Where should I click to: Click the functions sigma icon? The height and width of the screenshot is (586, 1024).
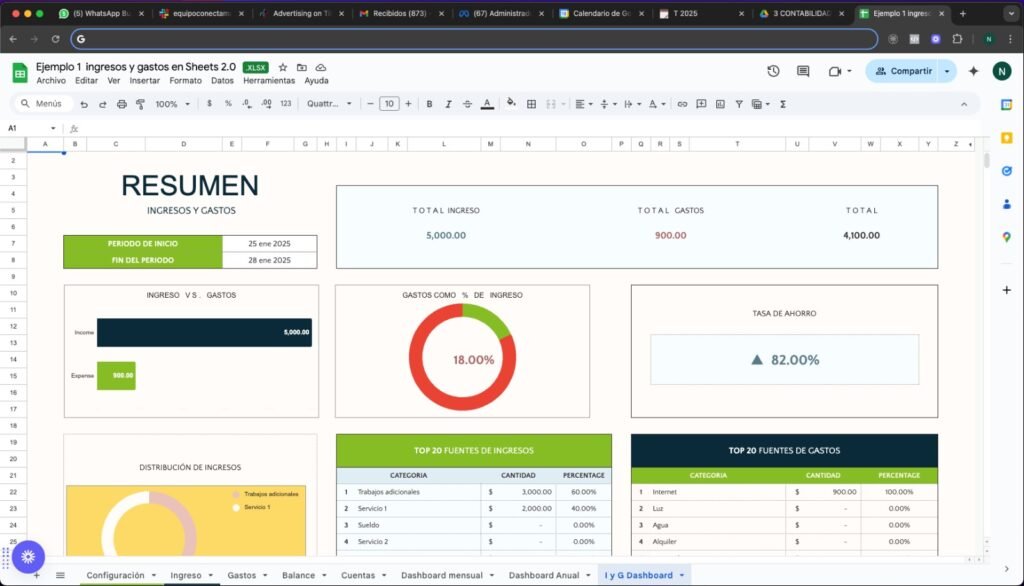[x=782, y=104]
